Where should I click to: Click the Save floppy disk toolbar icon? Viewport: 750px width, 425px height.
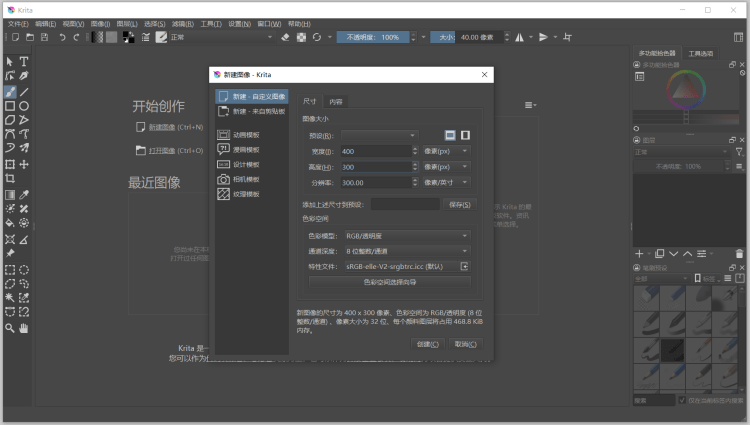pos(44,37)
